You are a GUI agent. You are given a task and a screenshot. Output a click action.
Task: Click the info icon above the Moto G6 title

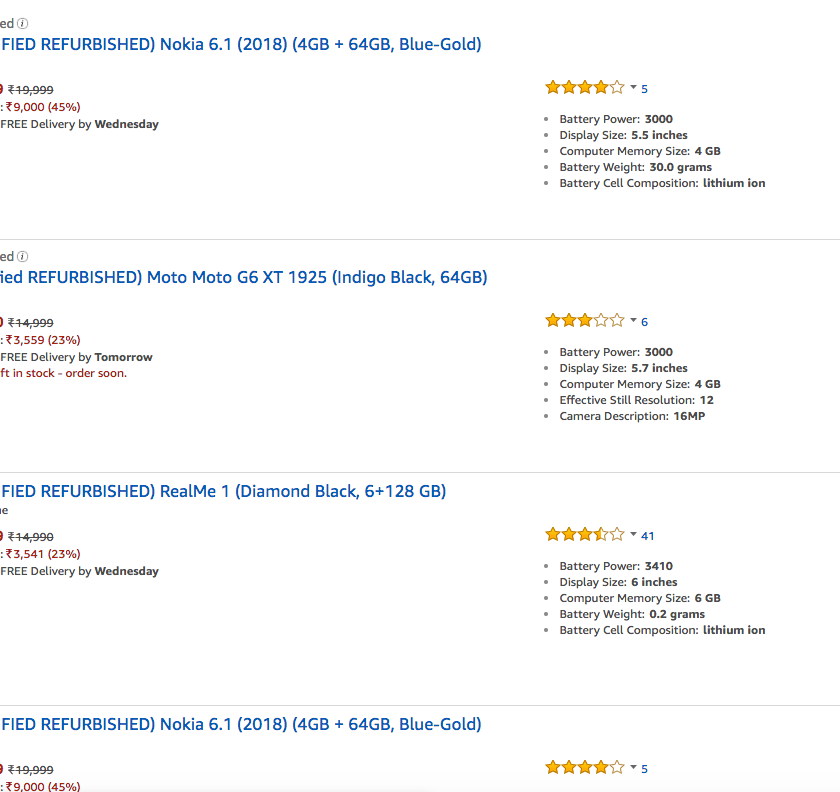pos(23,257)
